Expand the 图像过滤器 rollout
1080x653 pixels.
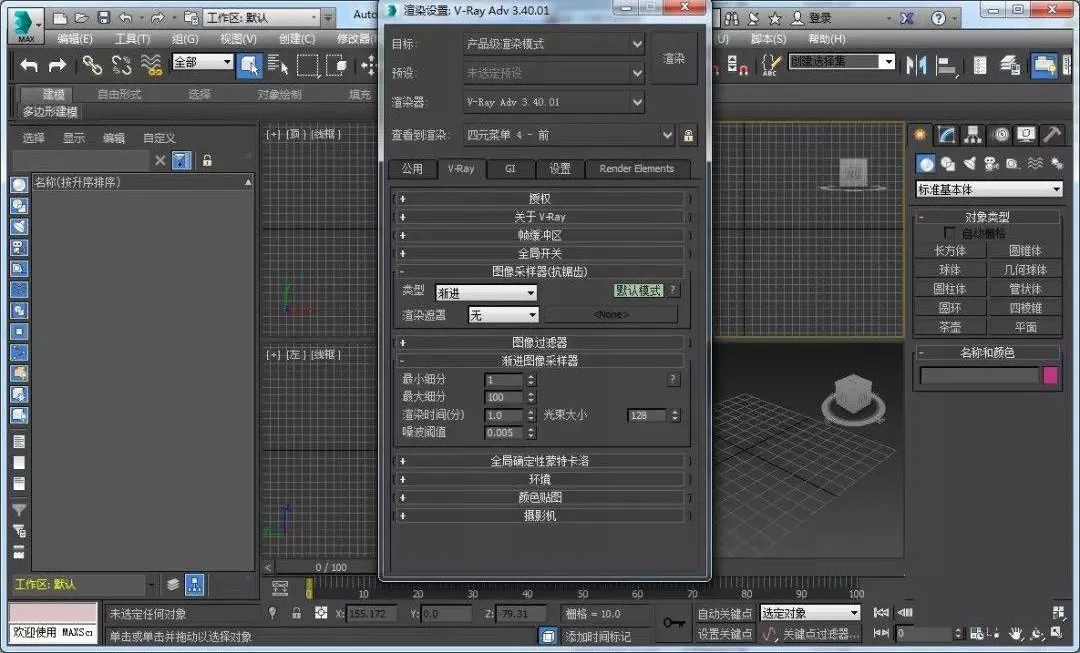point(540,342)
